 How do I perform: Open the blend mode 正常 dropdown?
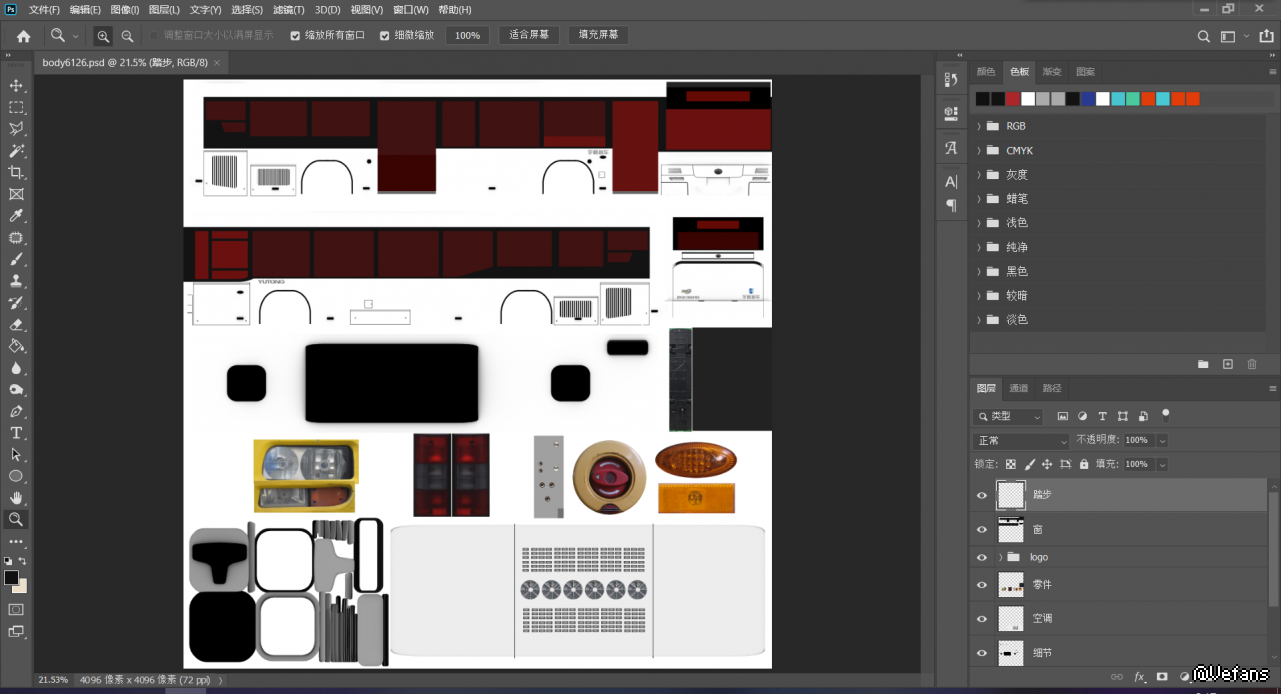(x=1020, y=441)
